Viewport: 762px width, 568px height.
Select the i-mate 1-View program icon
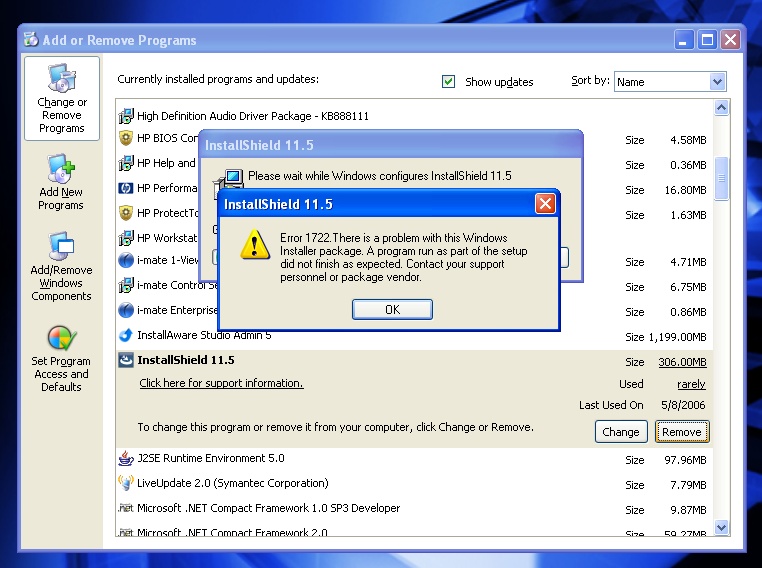pyautogui.click(x=126, y=260)
